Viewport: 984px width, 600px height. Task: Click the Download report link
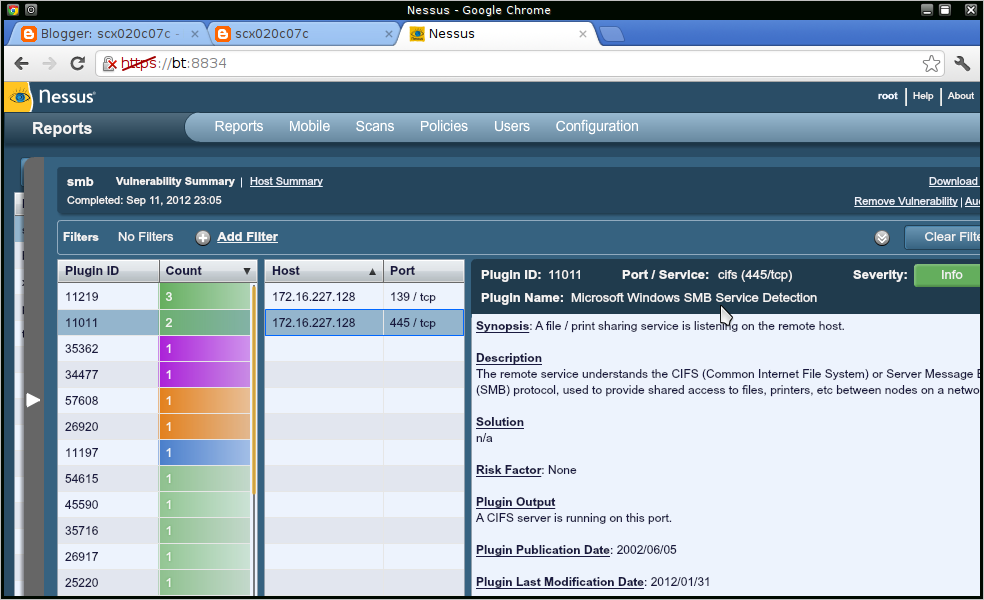coord(953,181)
